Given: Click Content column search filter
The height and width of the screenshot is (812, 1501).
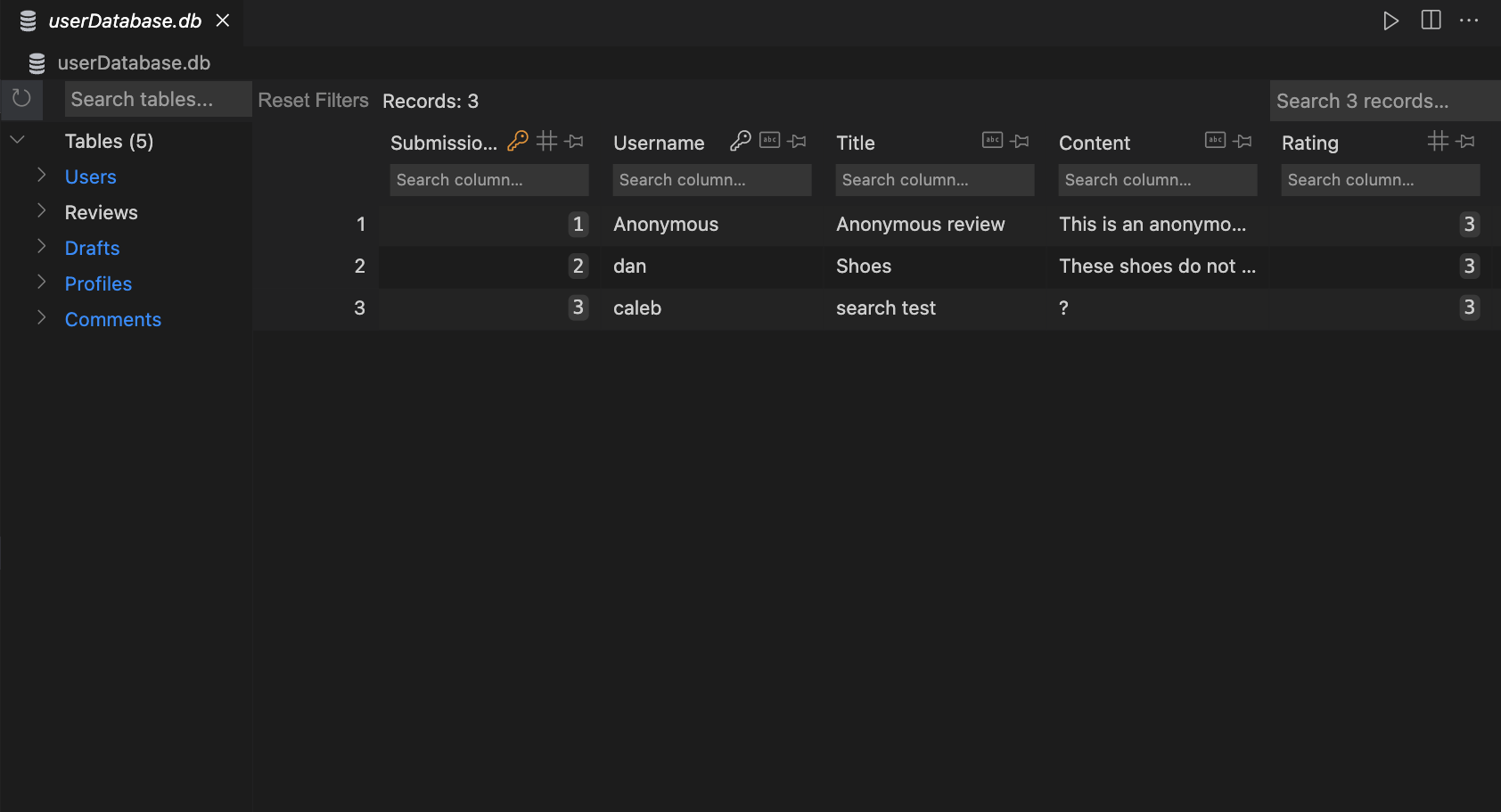Looking at the screenshot, I should click(x=1158, y=179).
